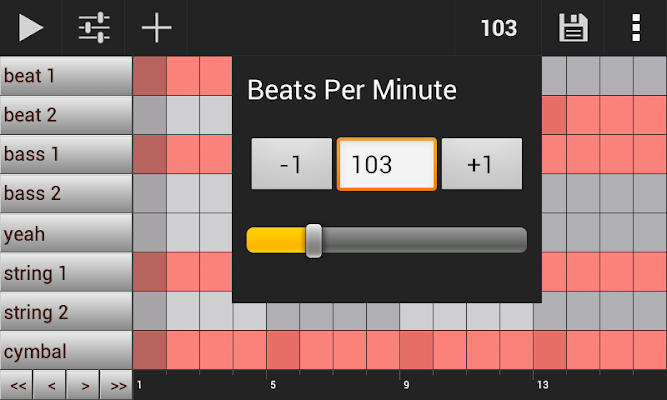Add a new track with plus icon
667x400 pixels.
point(157,28)
